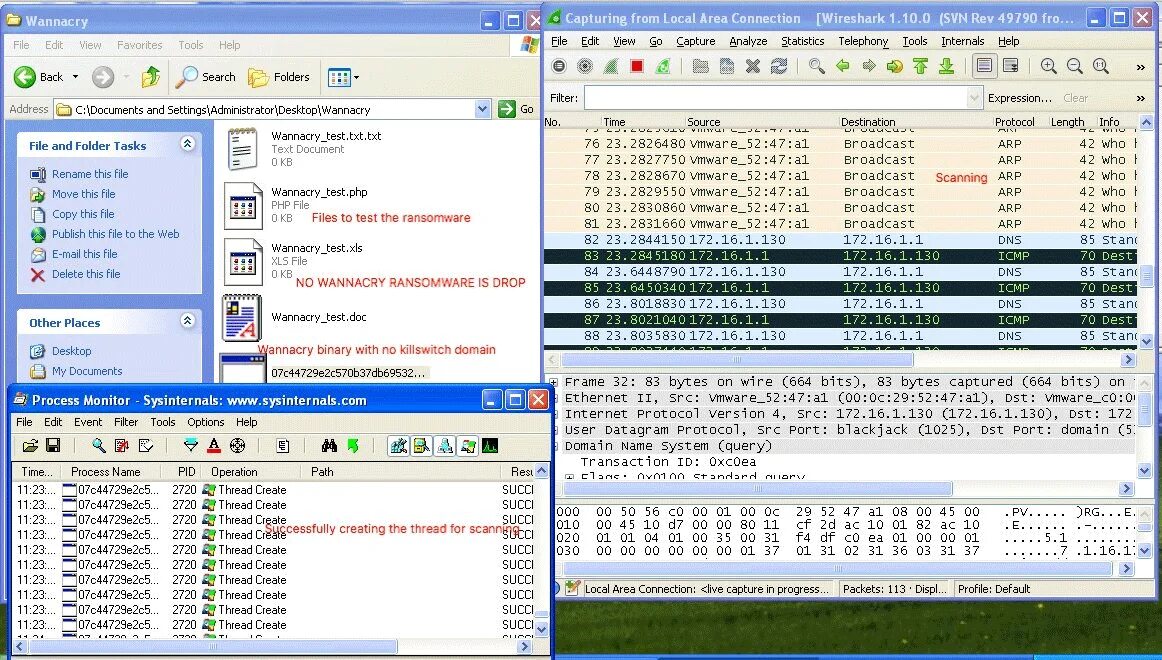Click Explorer's Up folder icon
This screenshot has height=660, width=1162.
click(151, 76)
